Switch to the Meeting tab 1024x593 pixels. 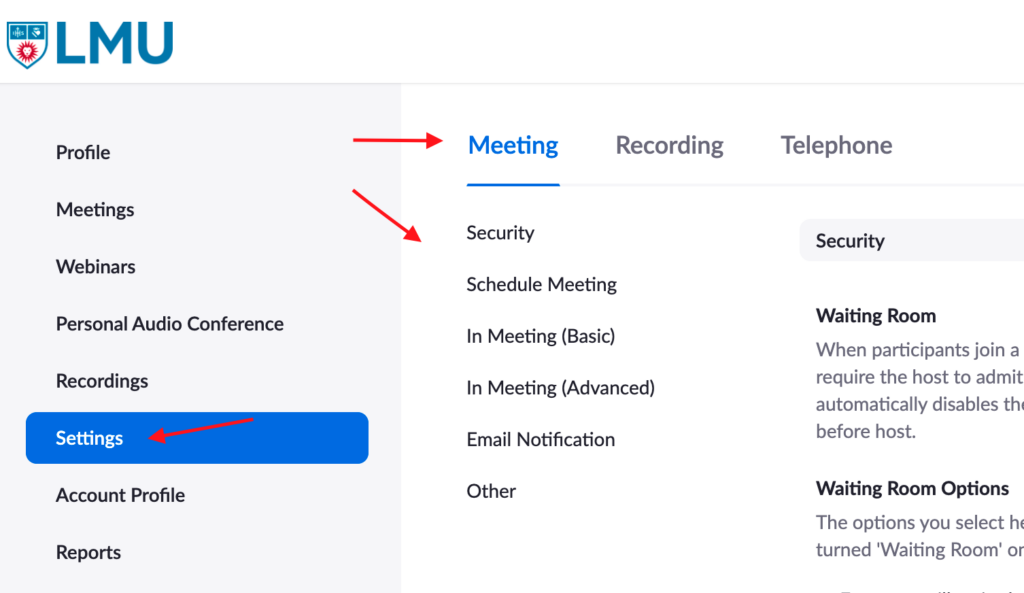512,145
